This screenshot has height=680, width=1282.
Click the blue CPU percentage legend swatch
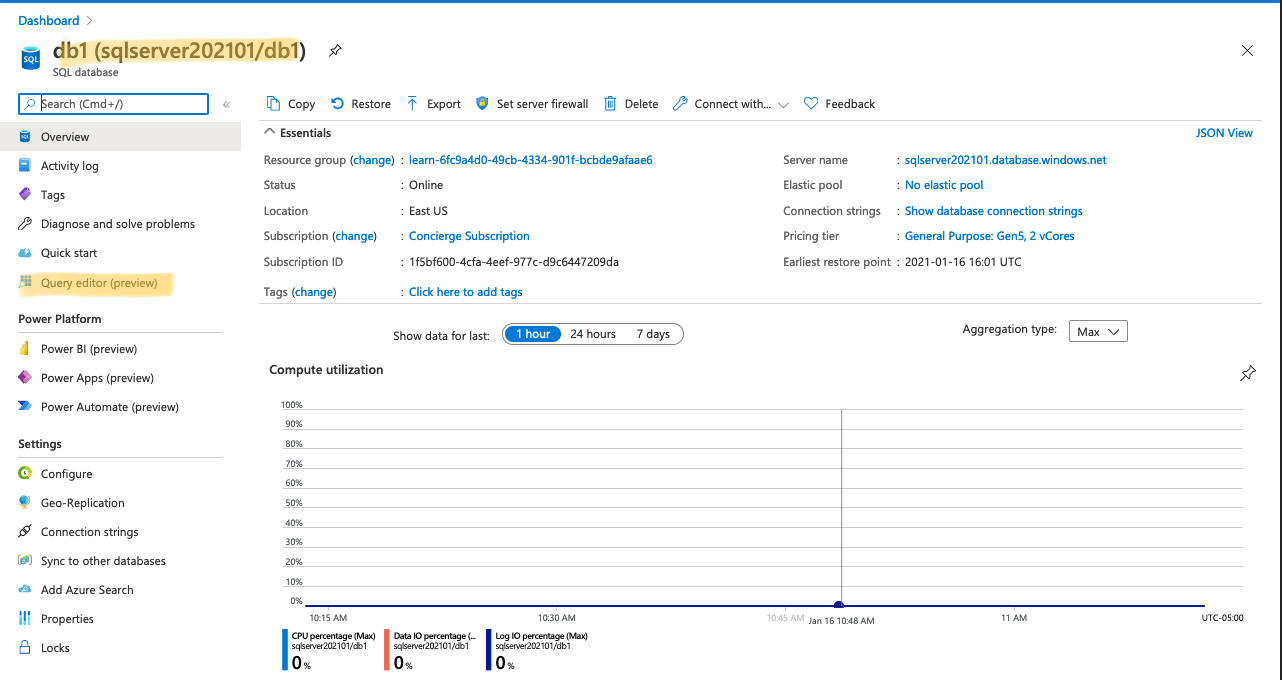[285, 650]
